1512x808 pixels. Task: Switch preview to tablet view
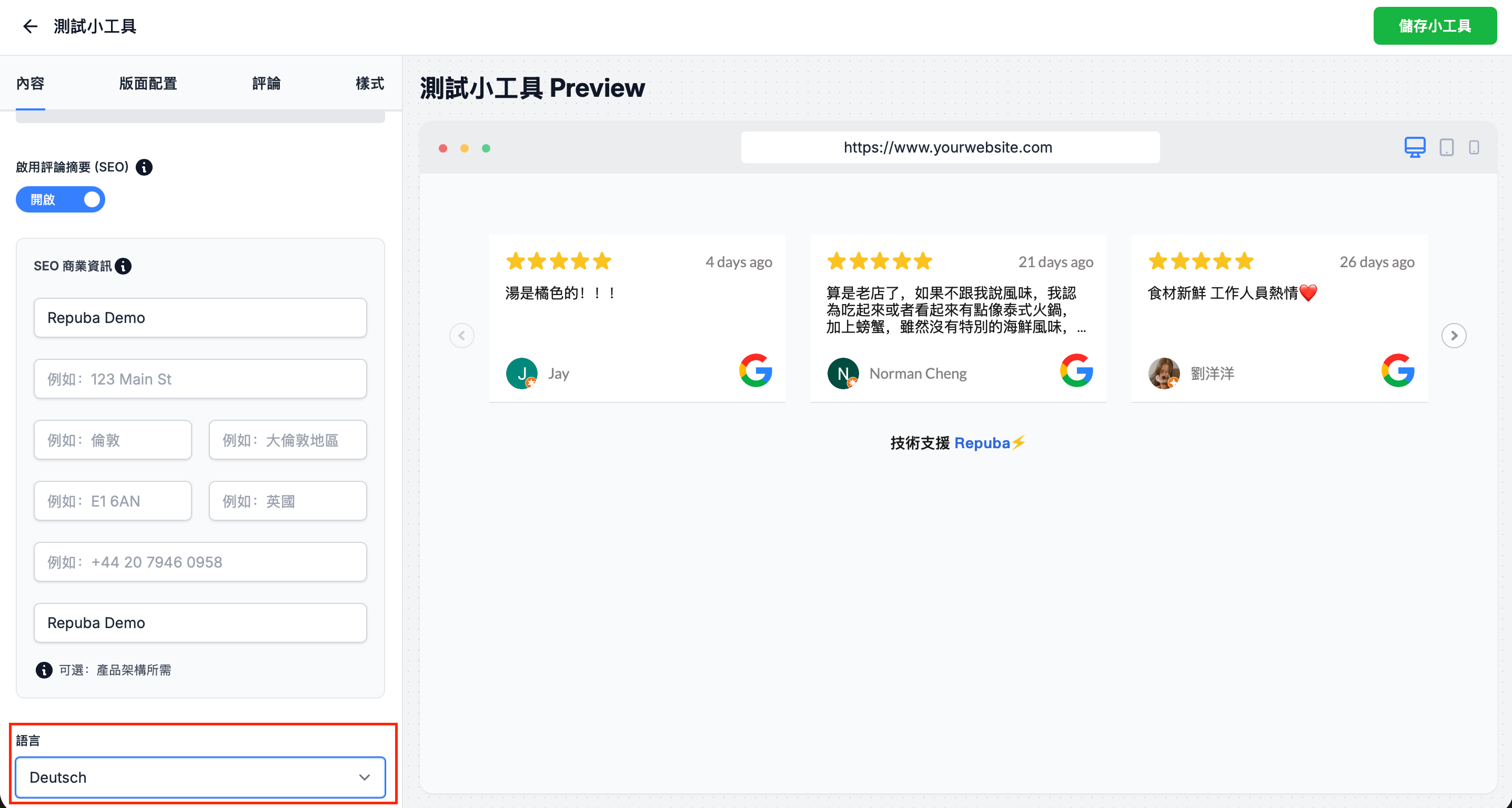click(1446, 147)
